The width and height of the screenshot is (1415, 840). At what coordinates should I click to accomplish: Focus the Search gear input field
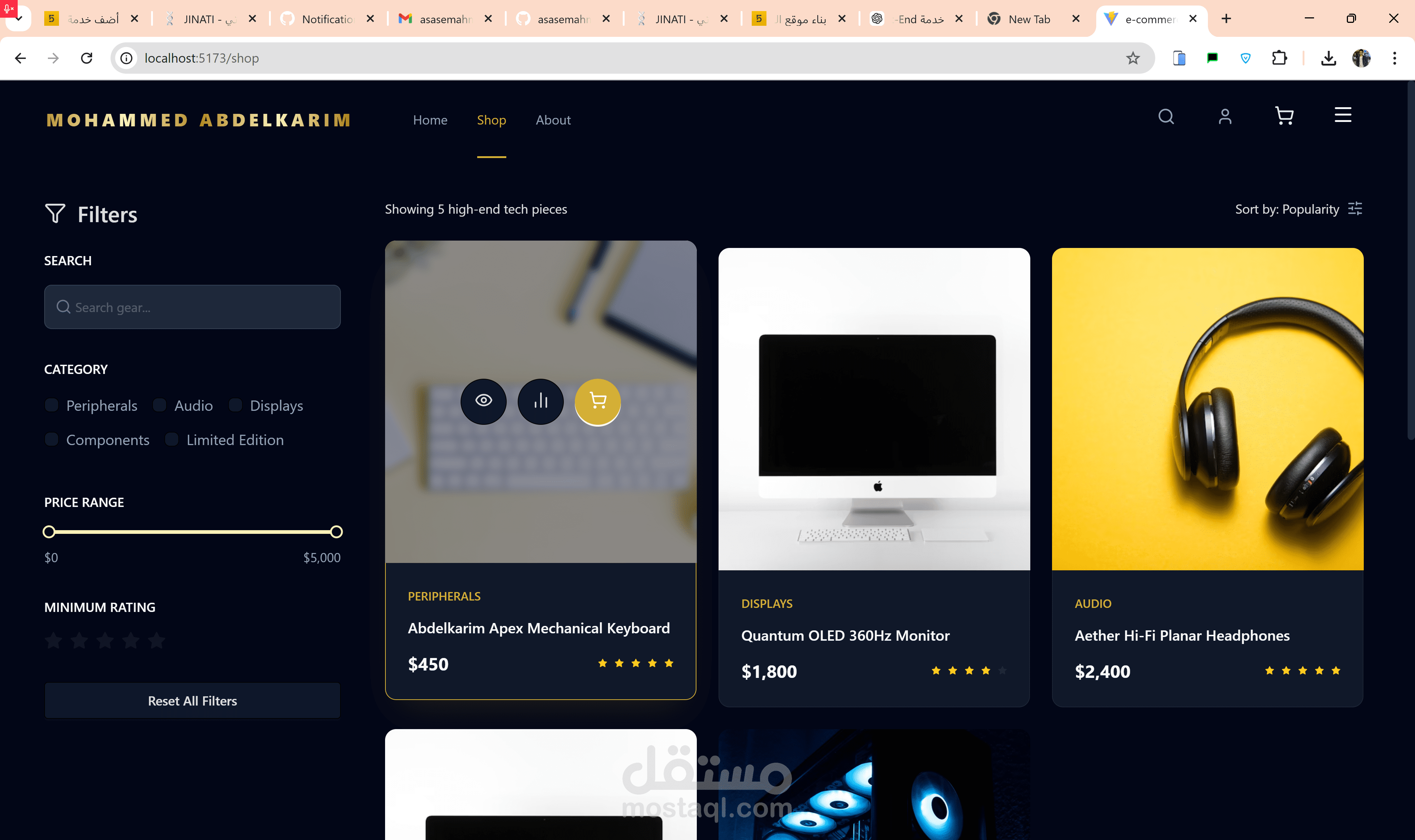pos(192,307)
